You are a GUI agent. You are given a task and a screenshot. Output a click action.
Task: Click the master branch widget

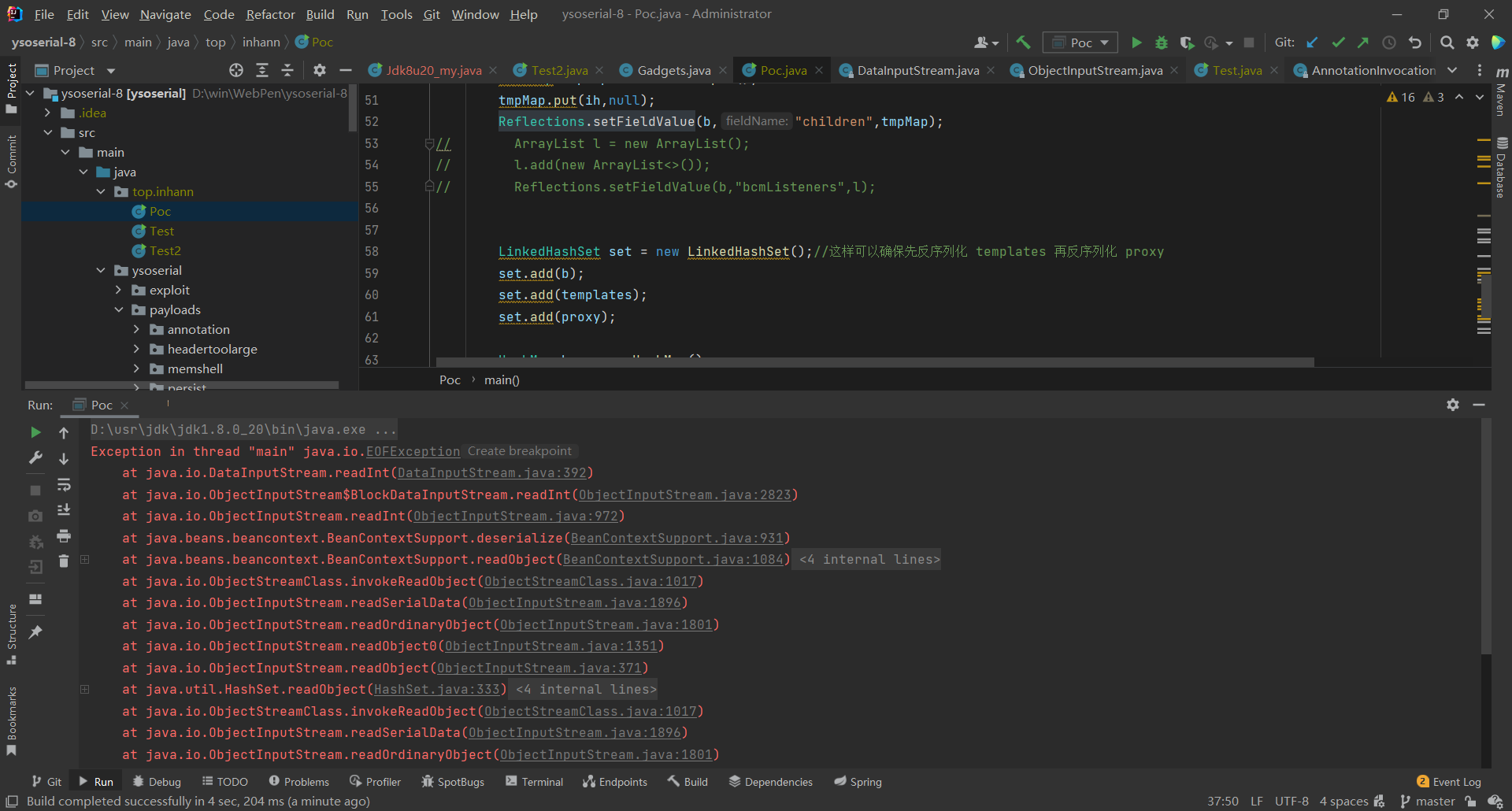click(x=1427, y=802)
